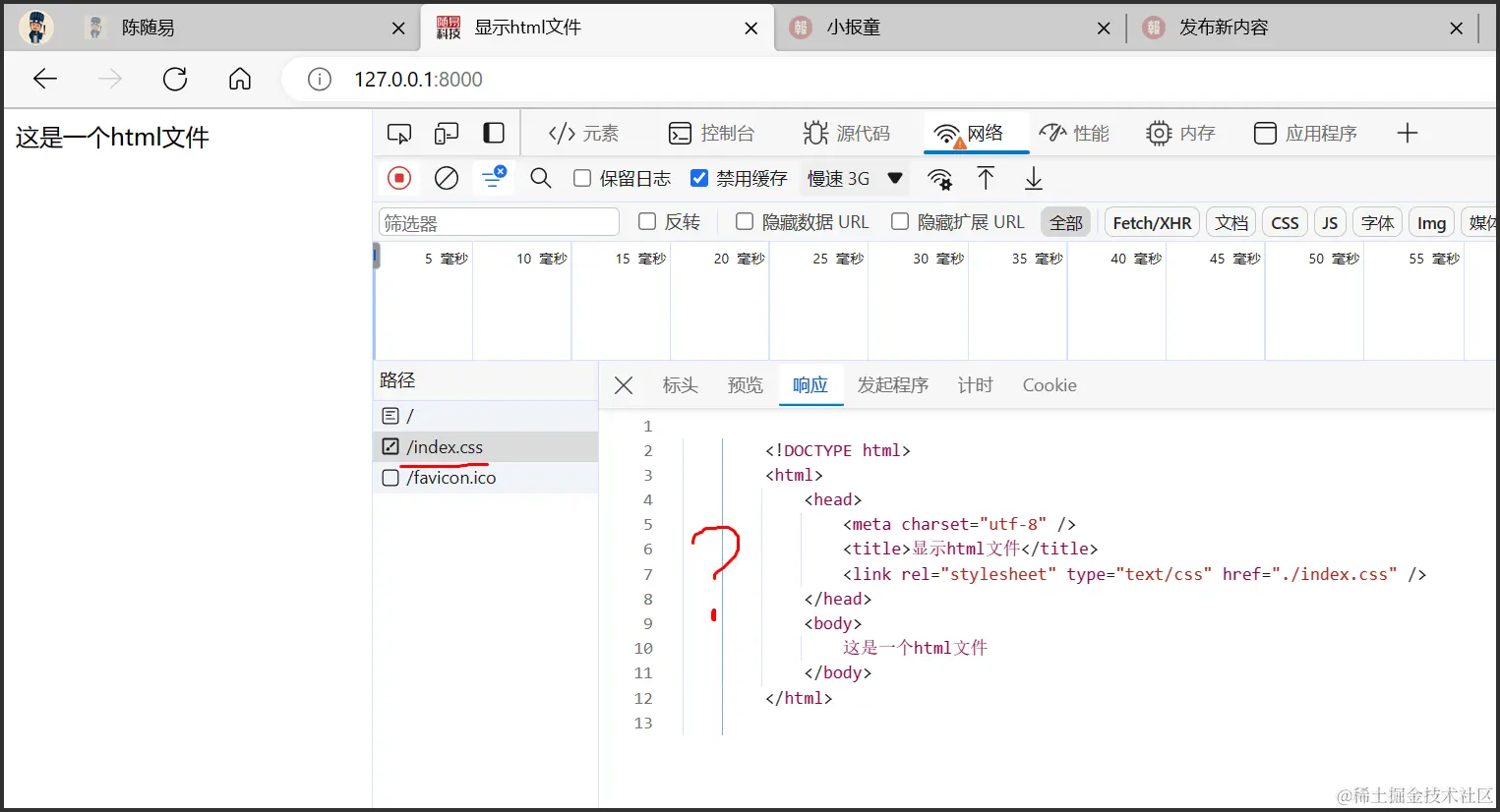Toggle the network filter bar icon
Viewport: 1500px width, 812px height.
[493, 178]
